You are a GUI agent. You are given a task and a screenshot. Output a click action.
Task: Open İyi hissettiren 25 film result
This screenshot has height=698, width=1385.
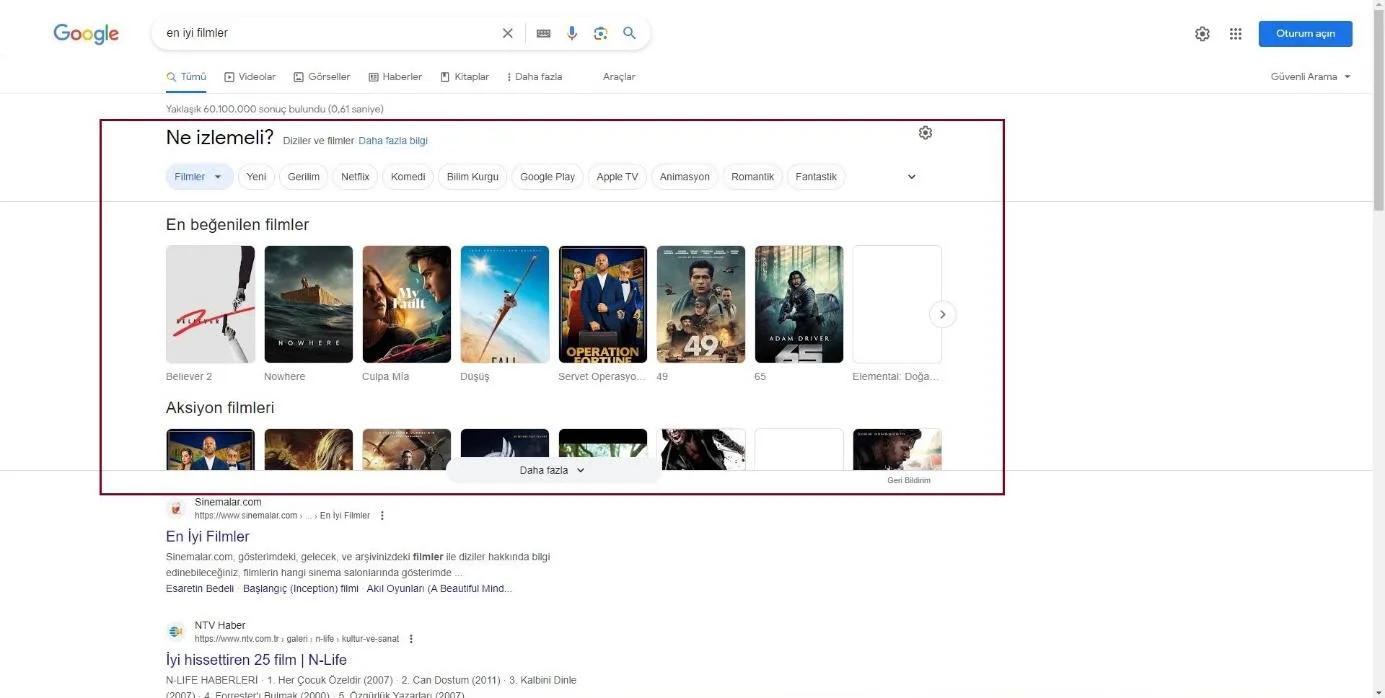[x=256, y=660]
